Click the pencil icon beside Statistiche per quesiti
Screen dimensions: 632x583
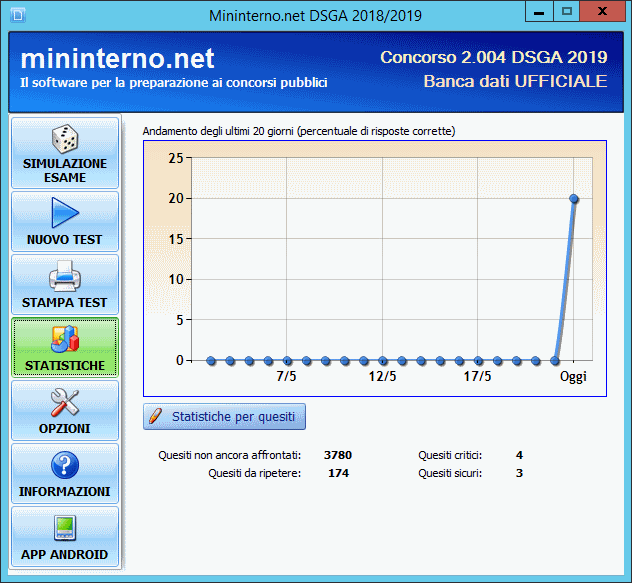pyautogui.click(x=156, y=416)
